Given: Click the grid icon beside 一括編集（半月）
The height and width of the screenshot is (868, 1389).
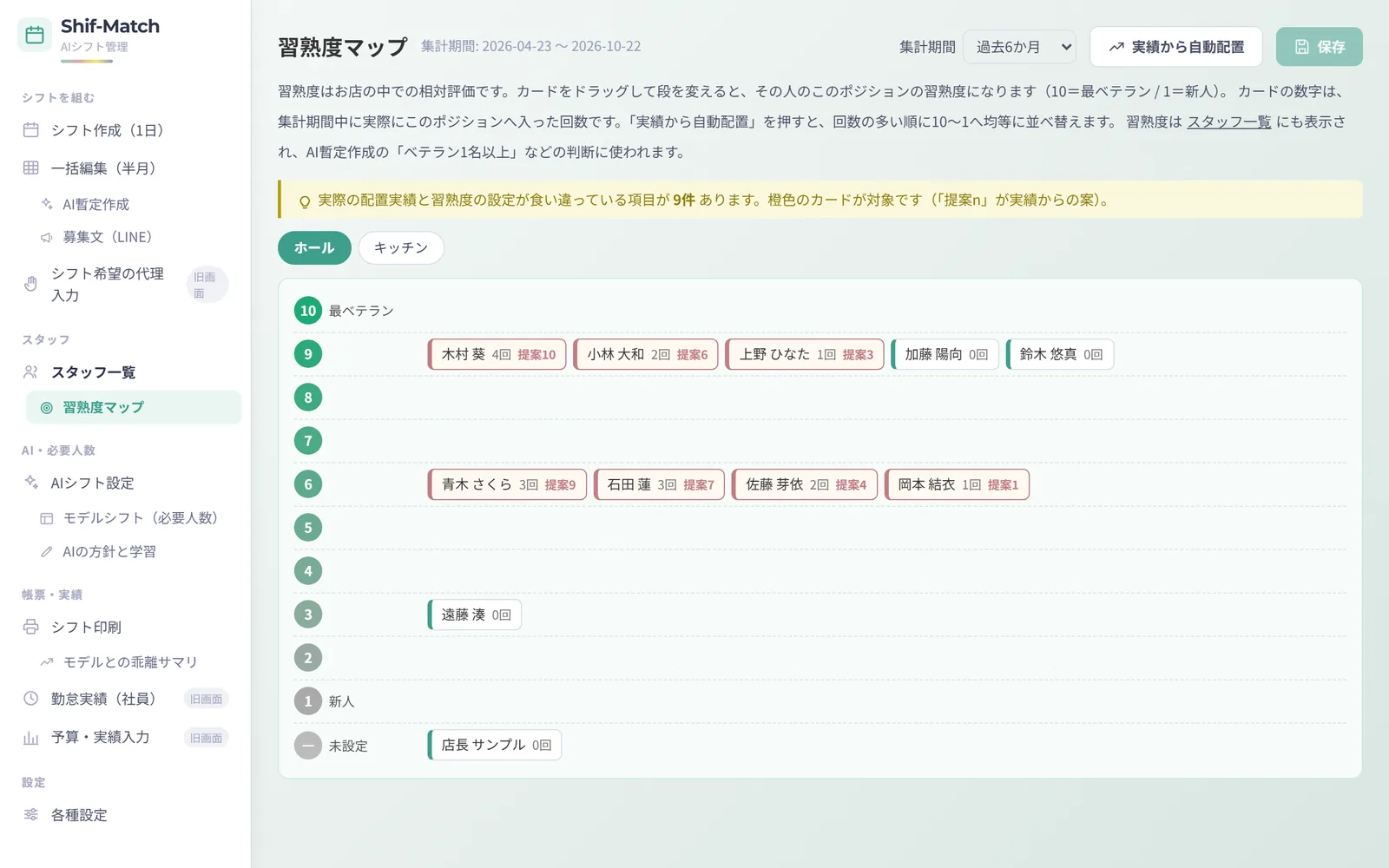Looking at the screenshot, I should pyautogui.click(x=31, y=168).
